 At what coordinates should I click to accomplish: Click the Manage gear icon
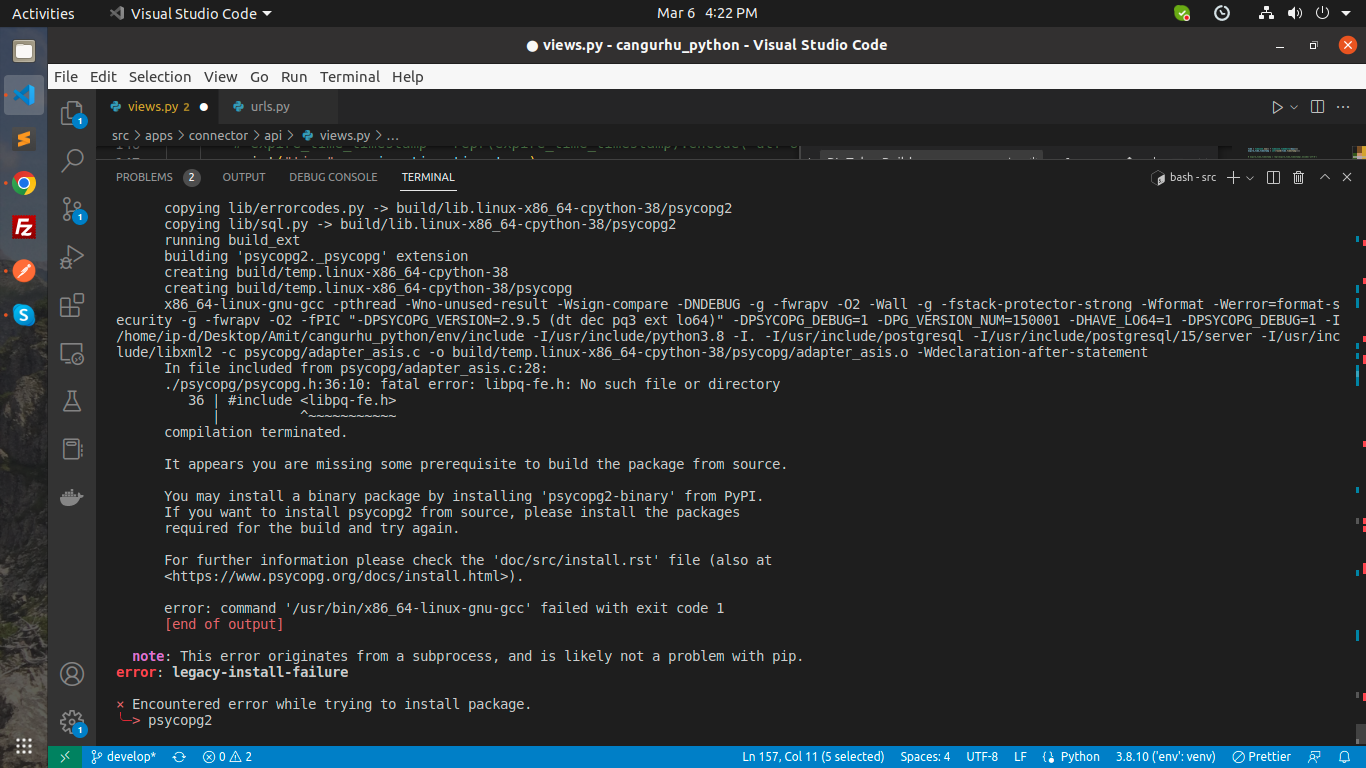72,721
